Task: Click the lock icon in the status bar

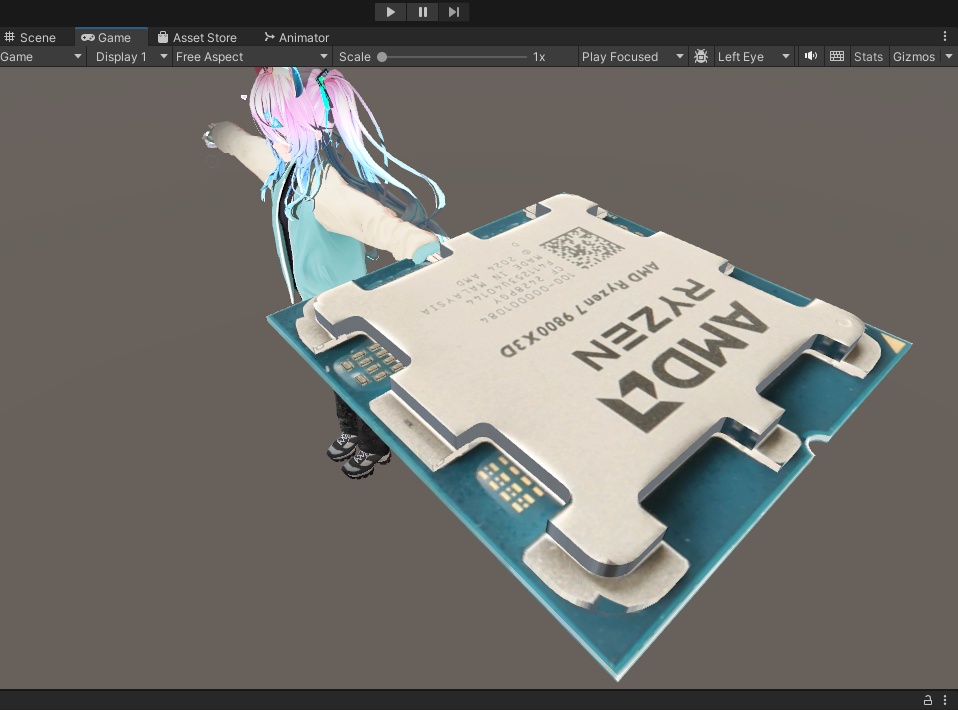Action: 927,700
